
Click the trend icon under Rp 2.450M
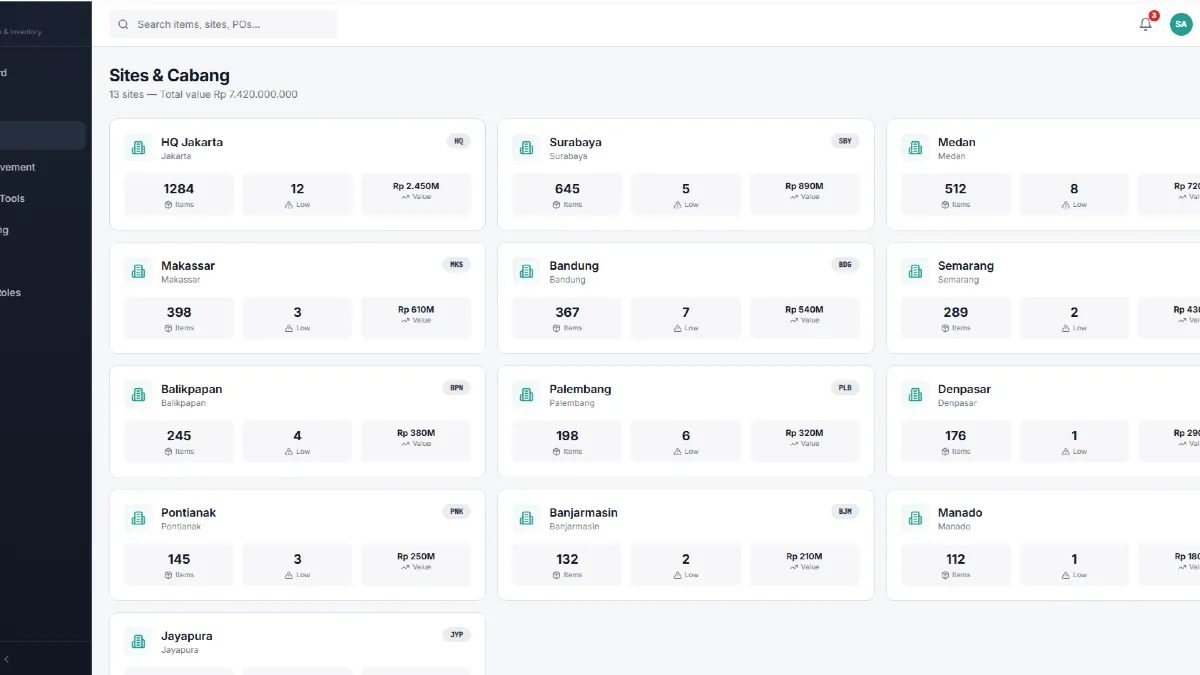(405, 197)
